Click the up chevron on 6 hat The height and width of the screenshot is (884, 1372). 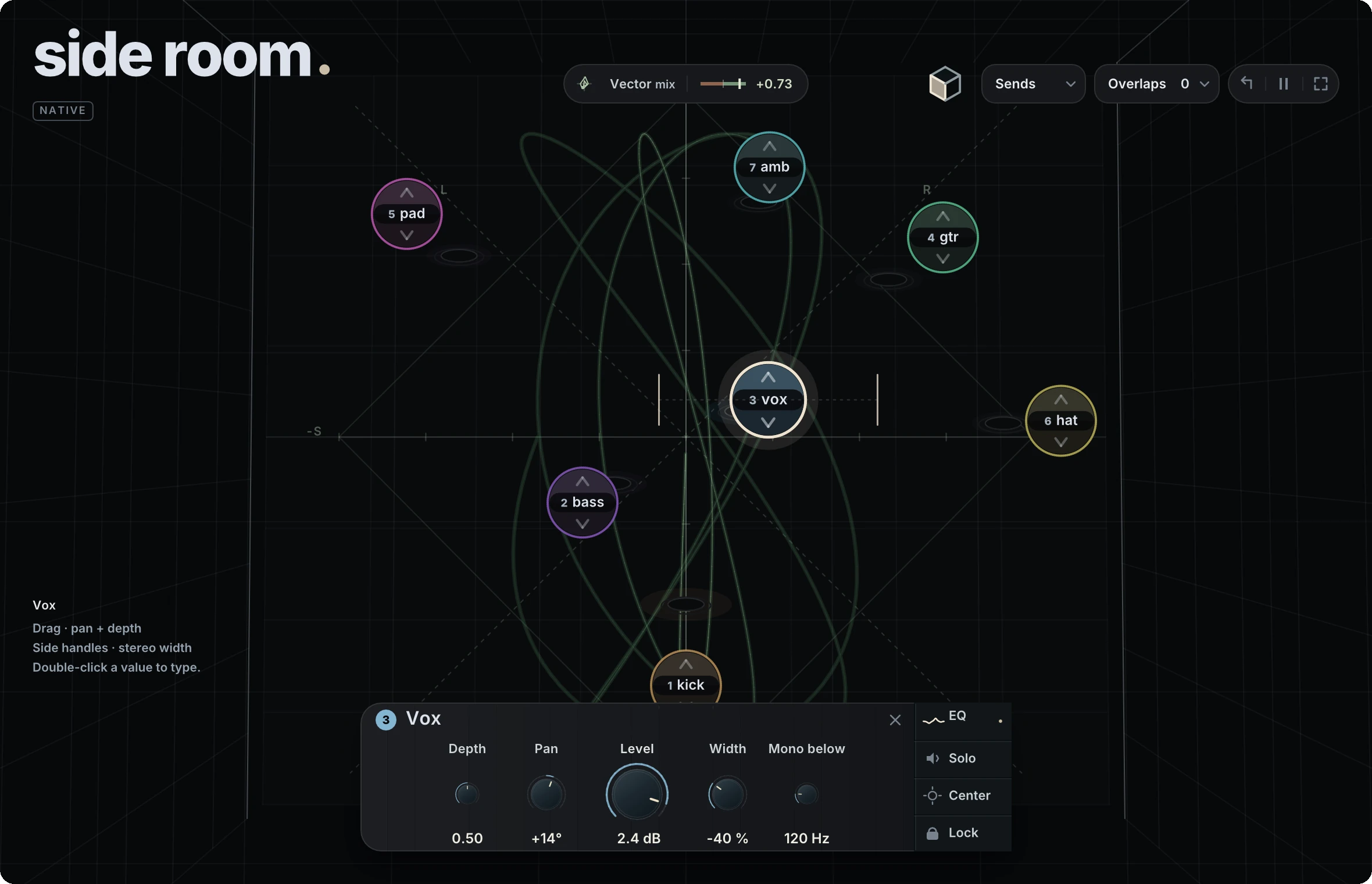1061,400
